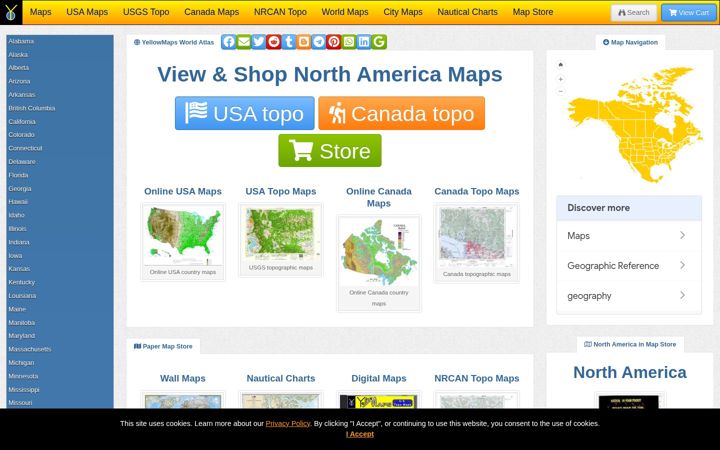Share page via email icon
The width and height of the screenshot is (720, 450).
[x=244, y=42]
